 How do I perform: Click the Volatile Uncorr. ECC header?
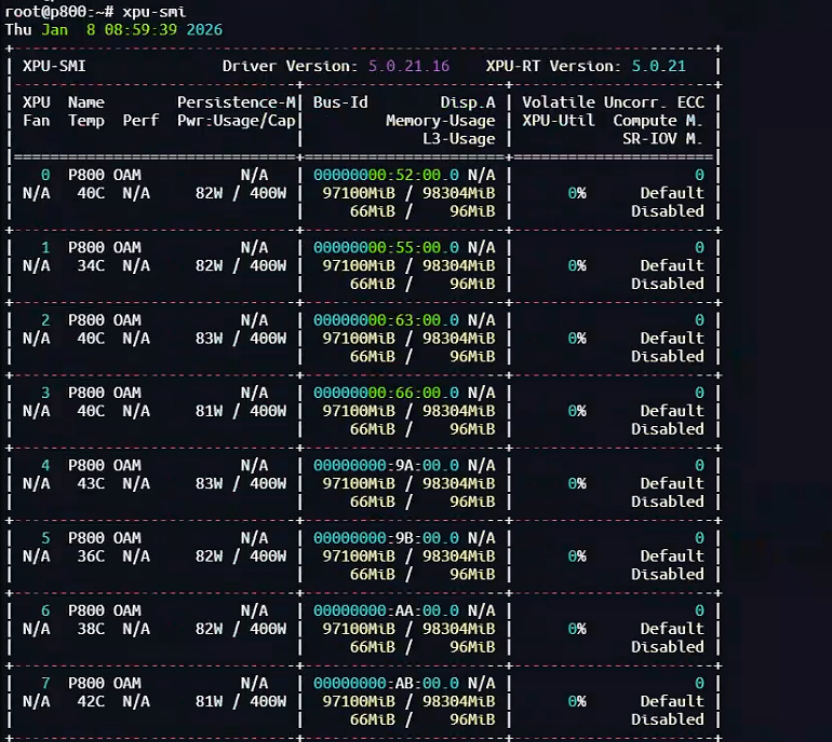[613, 102]
